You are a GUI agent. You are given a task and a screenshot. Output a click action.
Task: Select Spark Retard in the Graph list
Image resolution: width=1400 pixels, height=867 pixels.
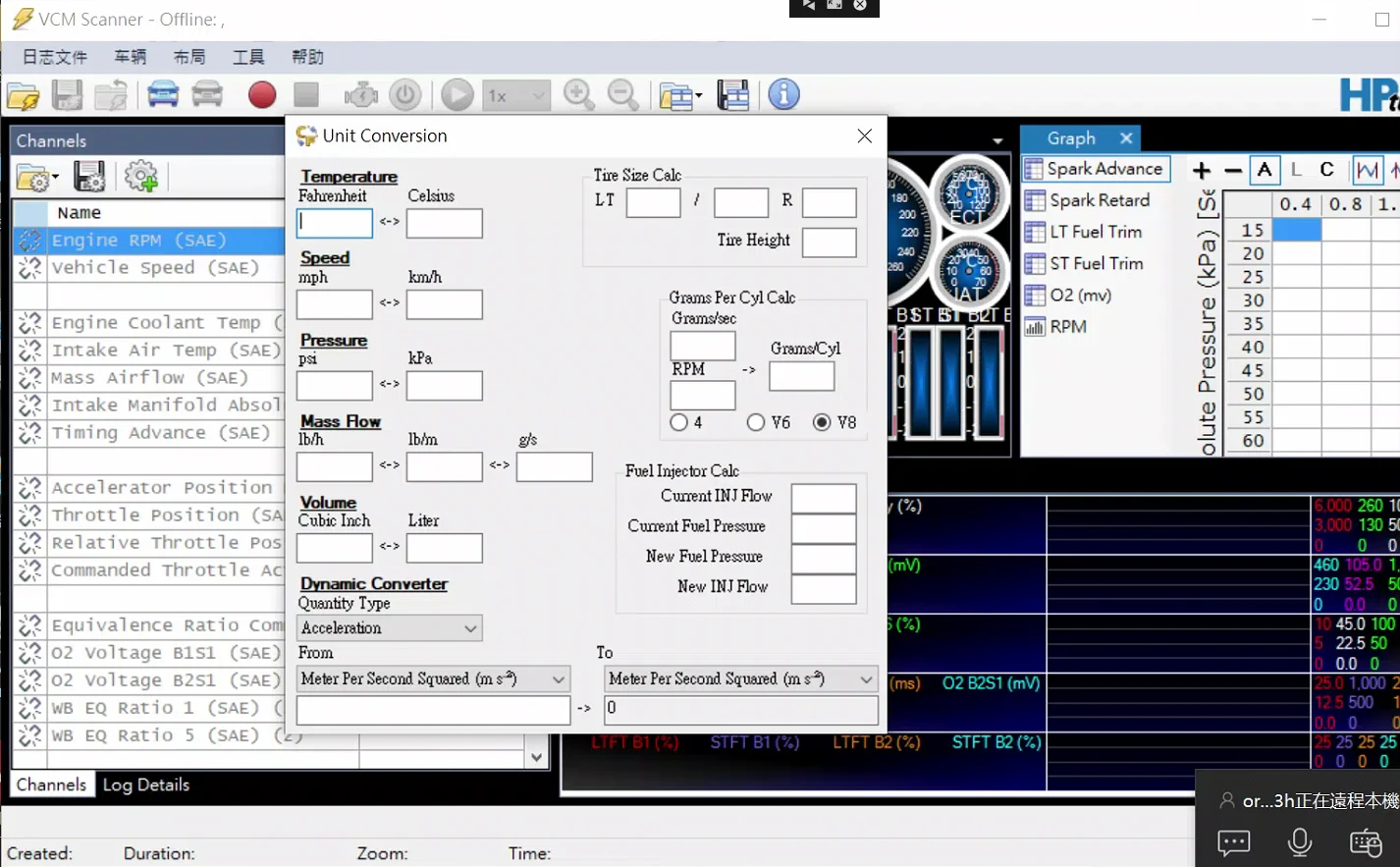(1093, 200)
